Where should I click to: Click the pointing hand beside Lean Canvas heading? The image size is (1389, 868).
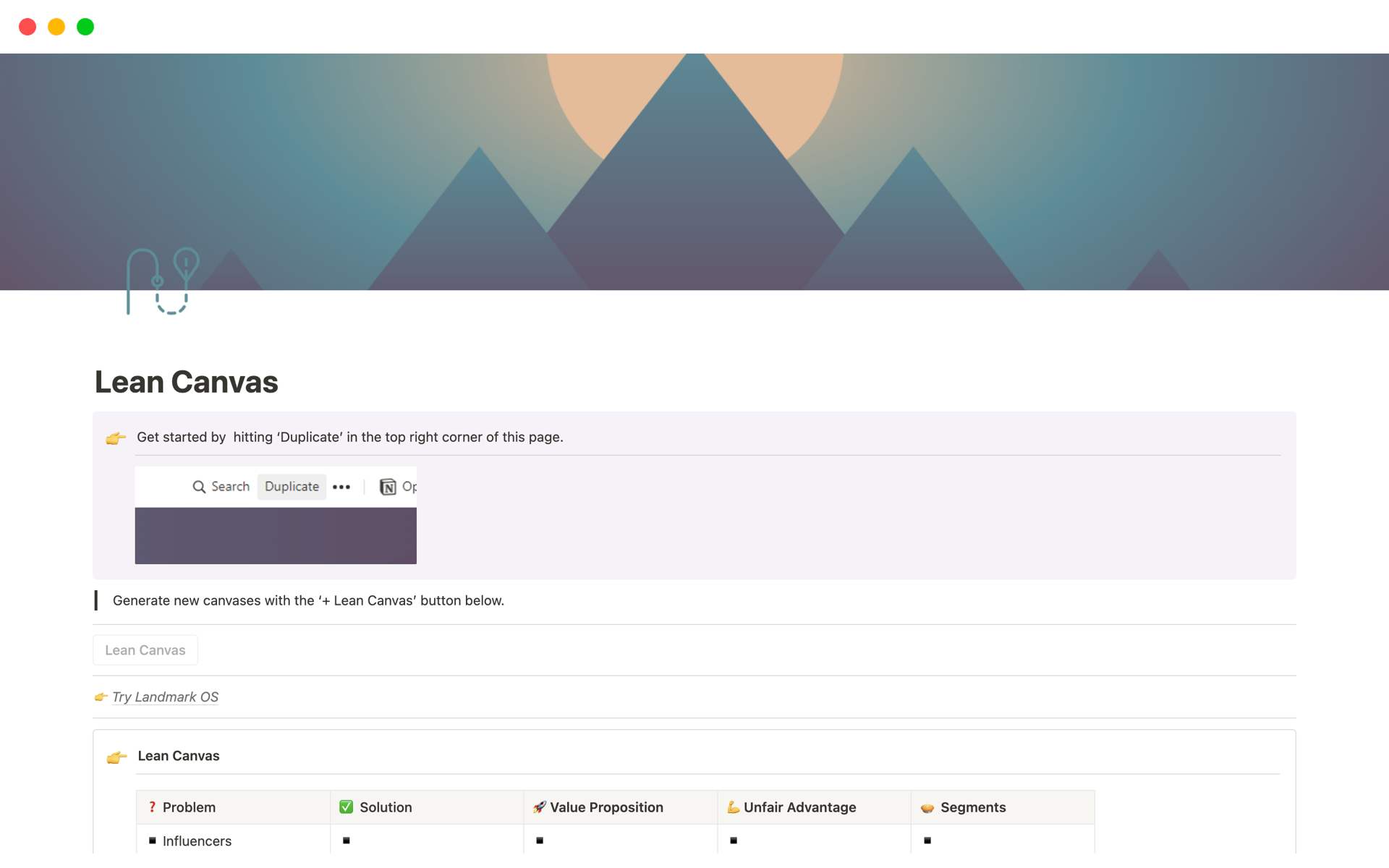(x=116, y=757)
